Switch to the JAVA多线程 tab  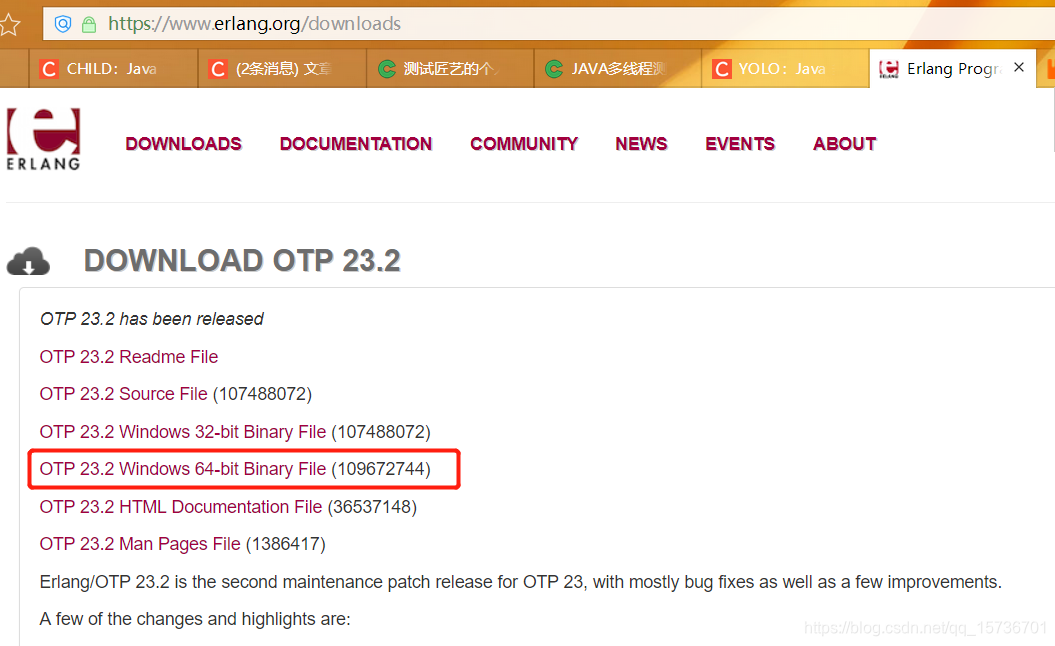coord(618,69)
